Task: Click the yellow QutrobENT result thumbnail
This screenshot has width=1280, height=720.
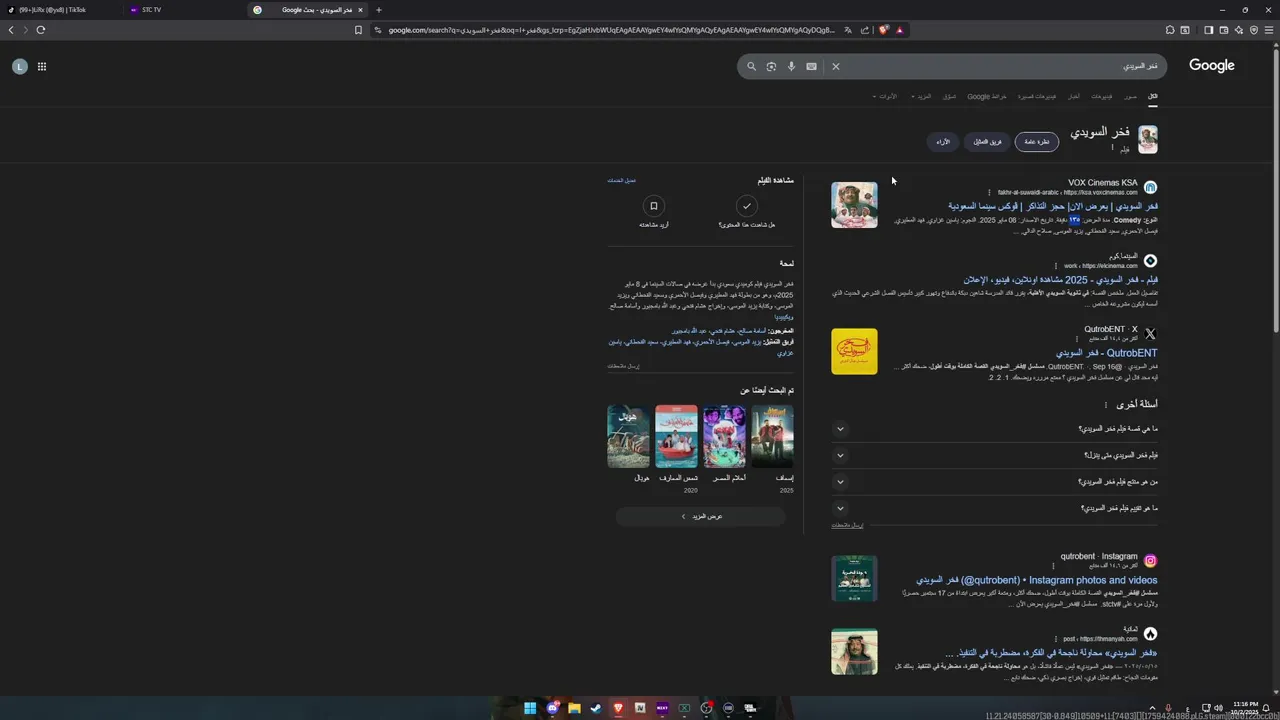Action: 854,352
